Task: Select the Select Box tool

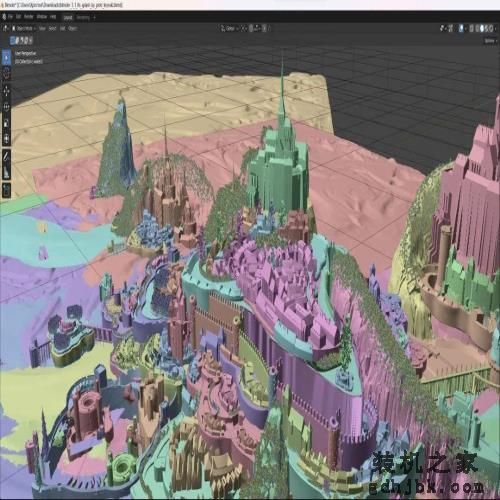Action: pos(6,57)
